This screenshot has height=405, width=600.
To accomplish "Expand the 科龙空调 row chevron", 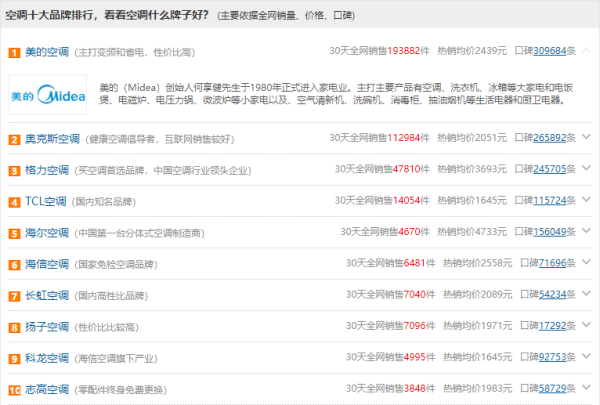I will (586, 356).
